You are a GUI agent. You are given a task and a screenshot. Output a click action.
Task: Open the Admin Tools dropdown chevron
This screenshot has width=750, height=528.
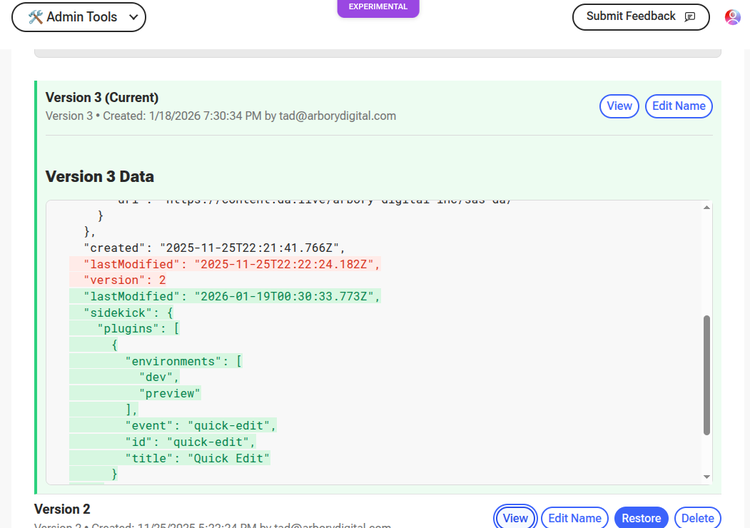click(134, 17)
